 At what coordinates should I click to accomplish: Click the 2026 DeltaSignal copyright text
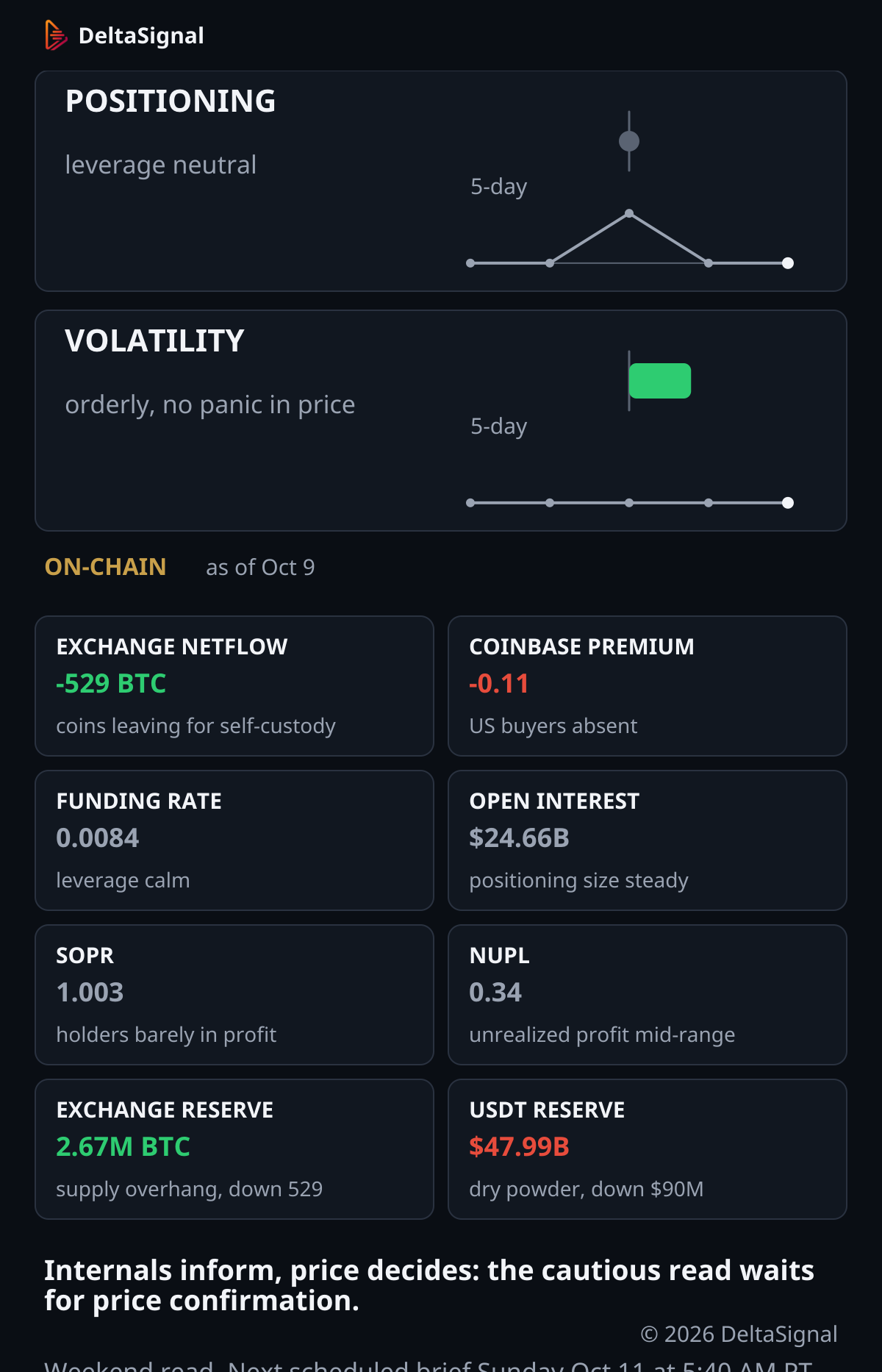click(739, 1334)
